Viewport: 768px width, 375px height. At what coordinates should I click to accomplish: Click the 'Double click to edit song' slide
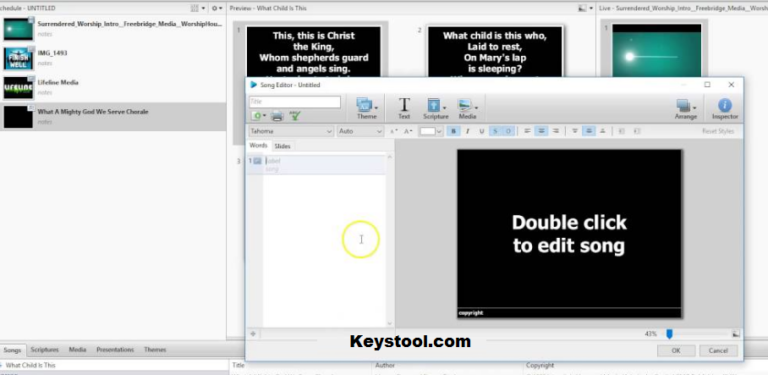click(569, 234)
